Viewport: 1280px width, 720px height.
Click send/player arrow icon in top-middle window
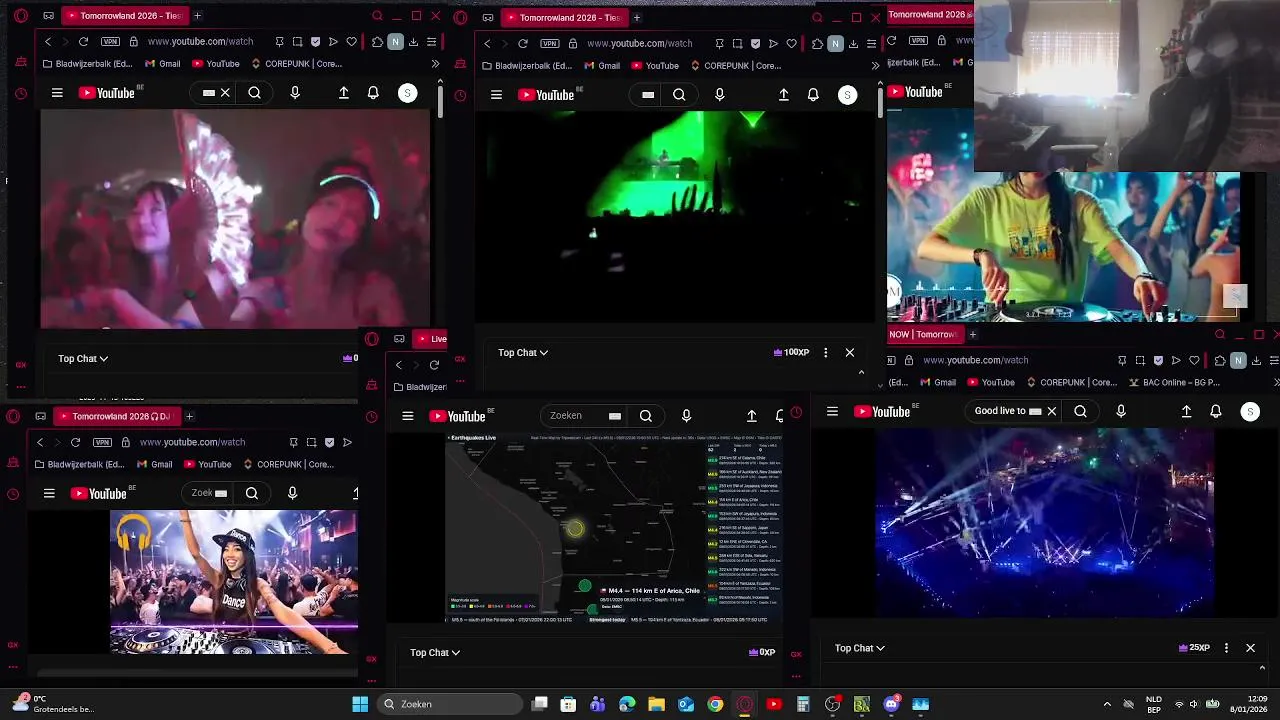(773, 44)
